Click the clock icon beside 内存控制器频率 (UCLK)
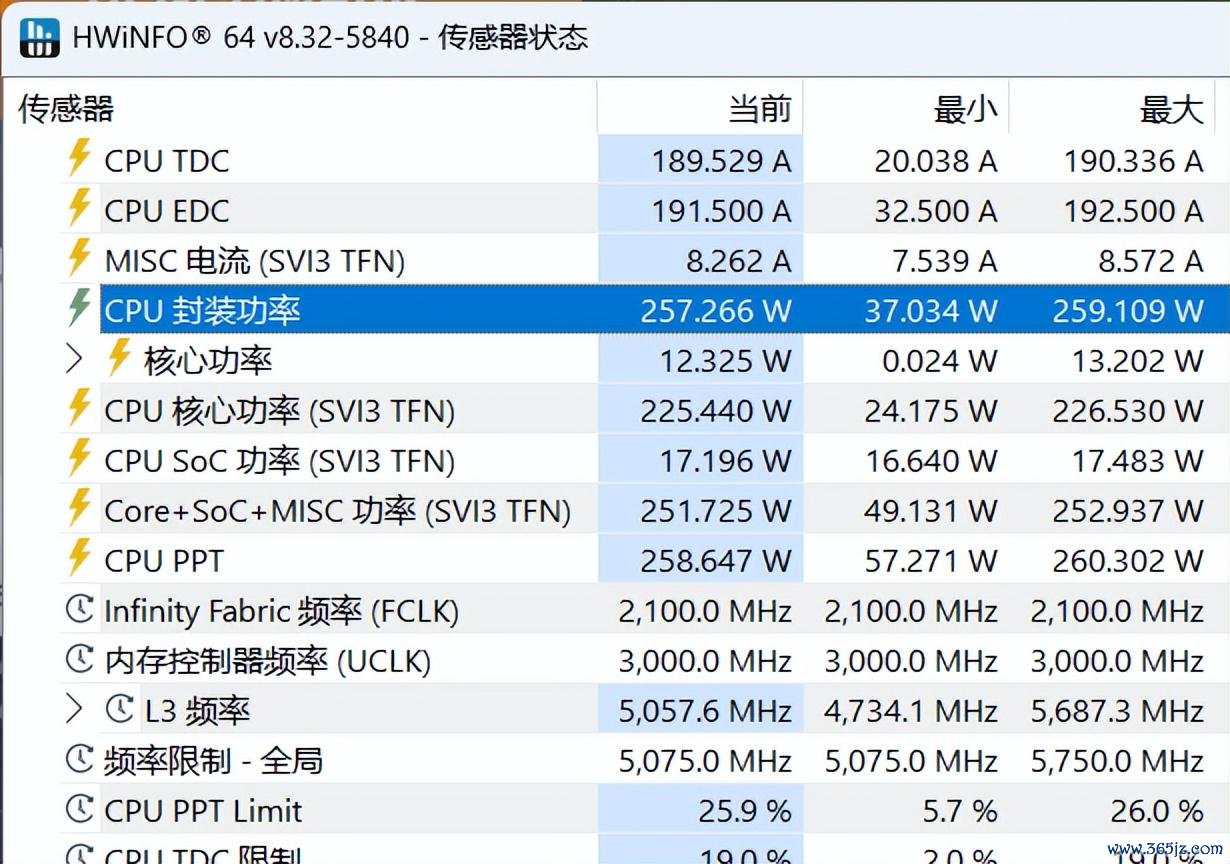This screenshot has height=864, width=1230. tap(79, 659)
